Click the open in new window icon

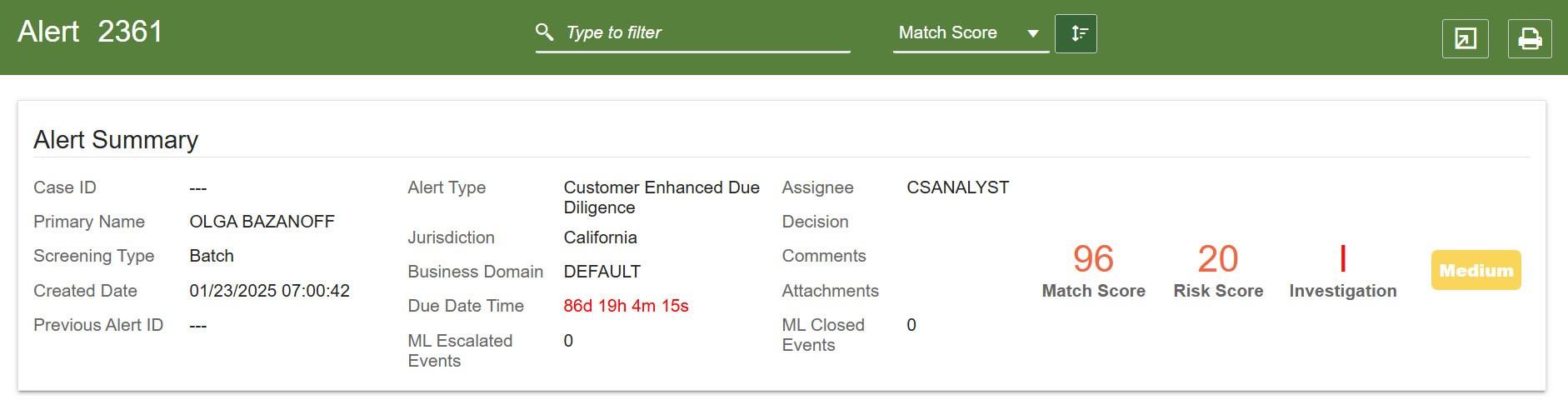click(x=1465, y=38)
